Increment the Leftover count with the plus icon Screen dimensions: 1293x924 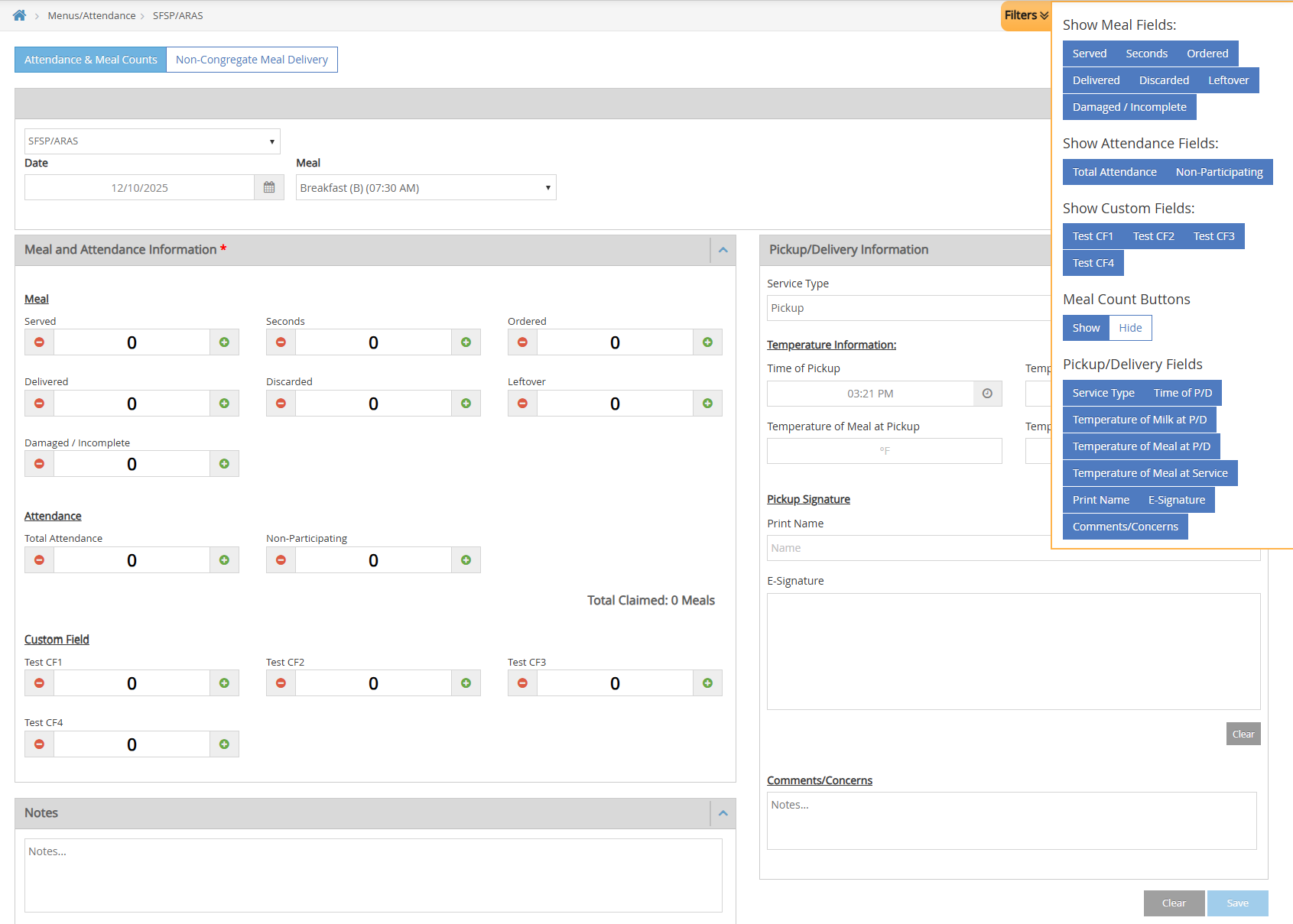click(x=707, y=403)
